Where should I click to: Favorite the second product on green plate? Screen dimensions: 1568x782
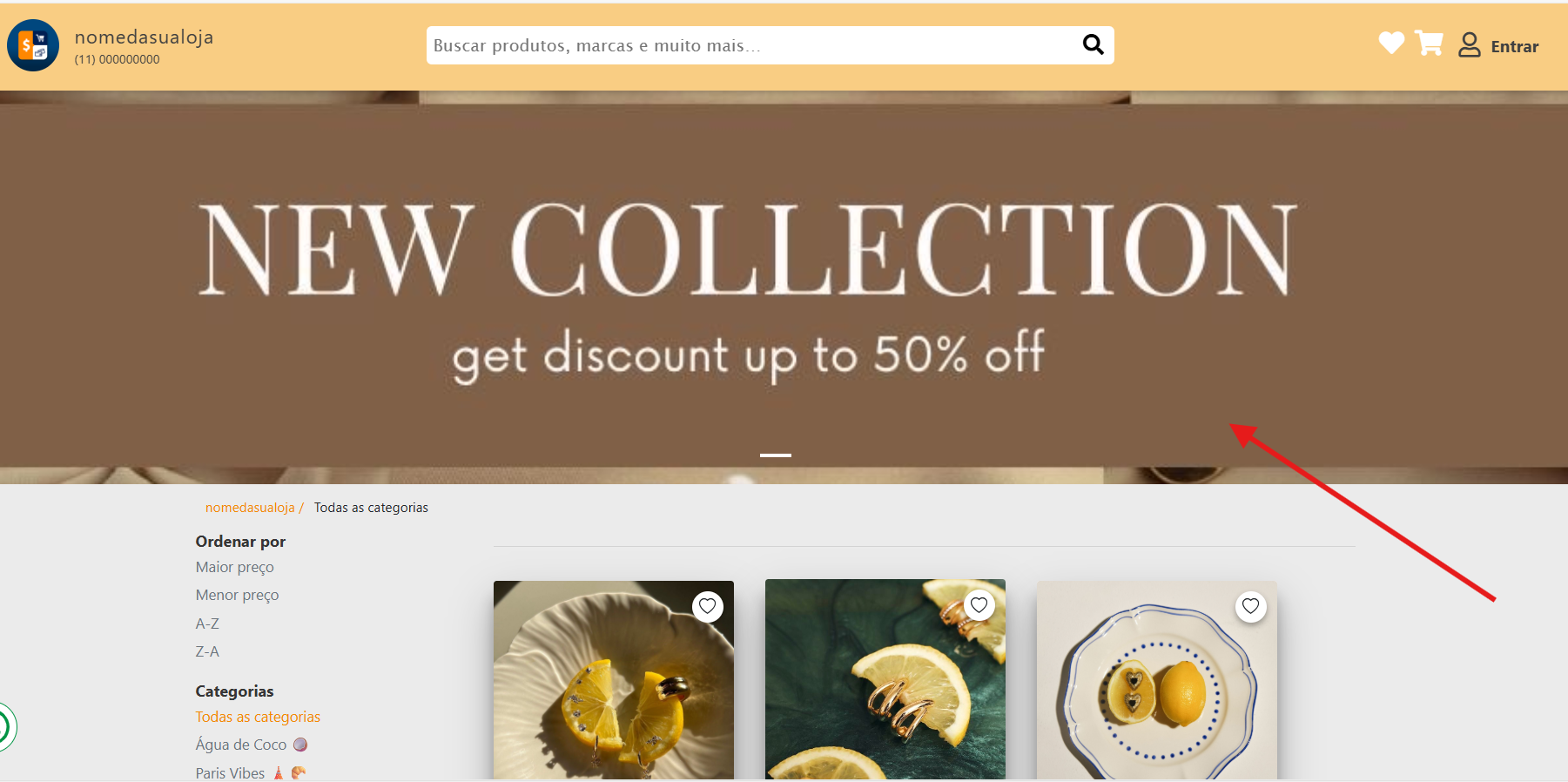[979, 604]
